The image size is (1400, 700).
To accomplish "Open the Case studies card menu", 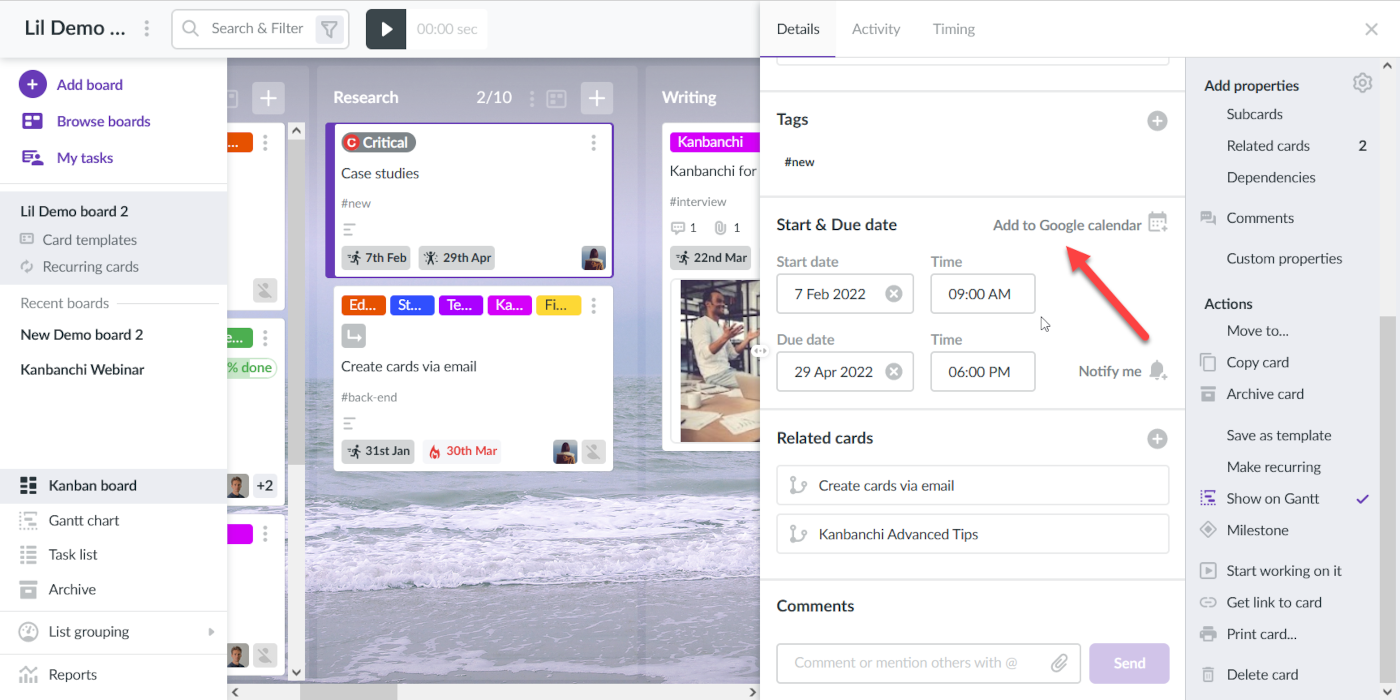I will coord(594,143).
